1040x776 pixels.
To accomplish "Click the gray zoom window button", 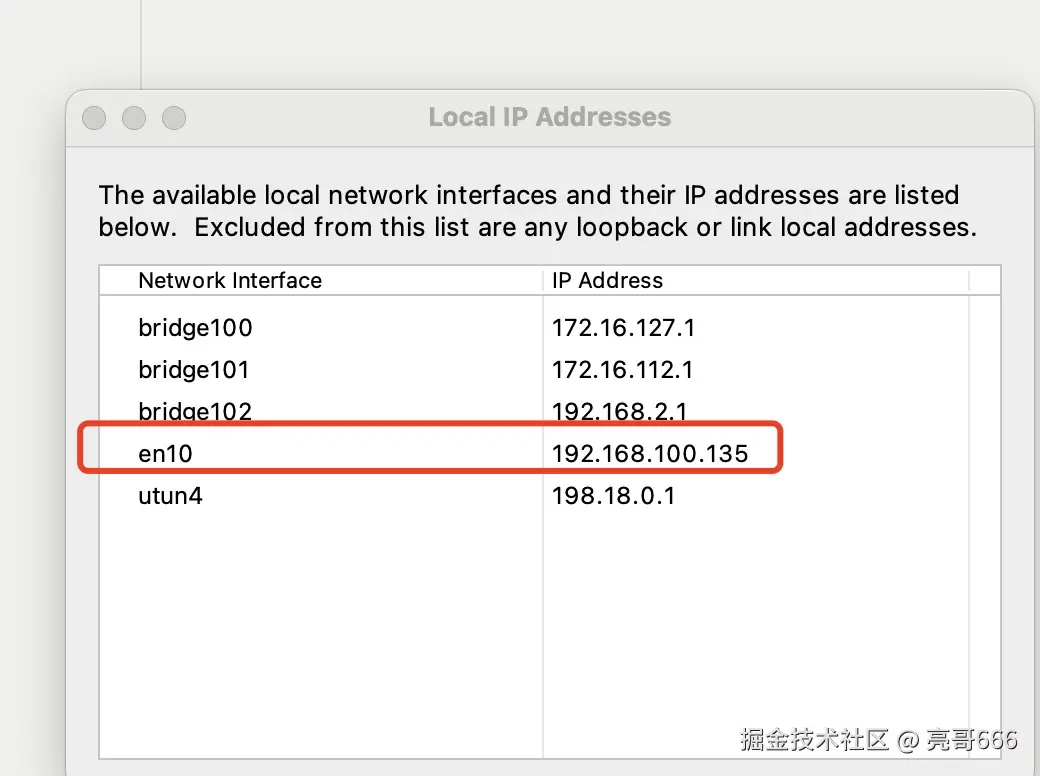I will point(174,118).
